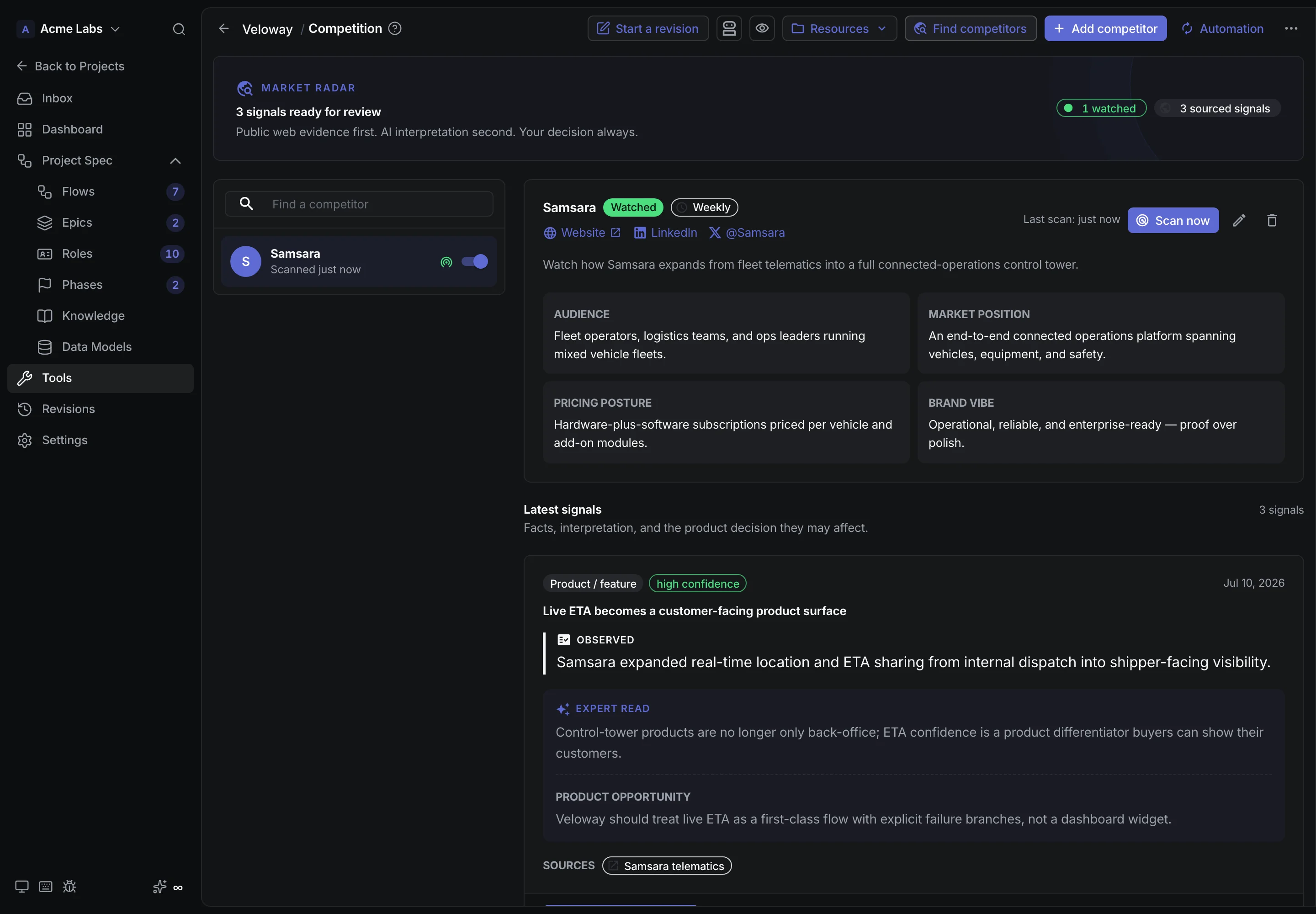This screenshot has height=914, width=1316.
Task: Click the radar signal icon on Samsara row
Action: 446,262
